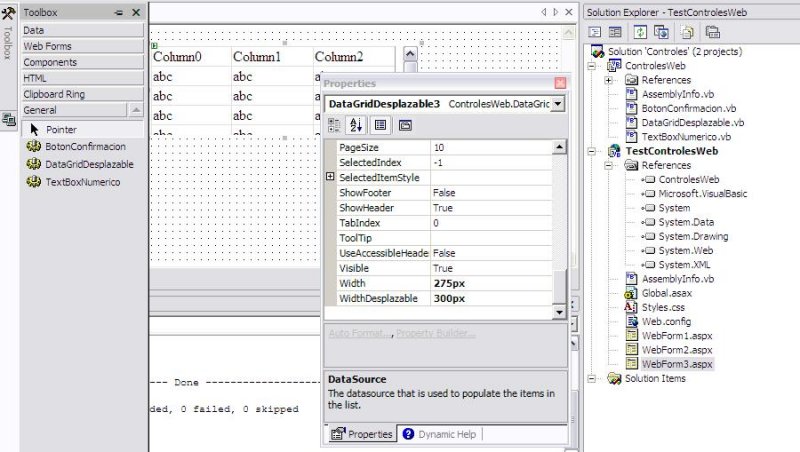Open WebForm3.aspx in Solution Explorer
This screenshot has height=452, width=800.
(677, 364)
